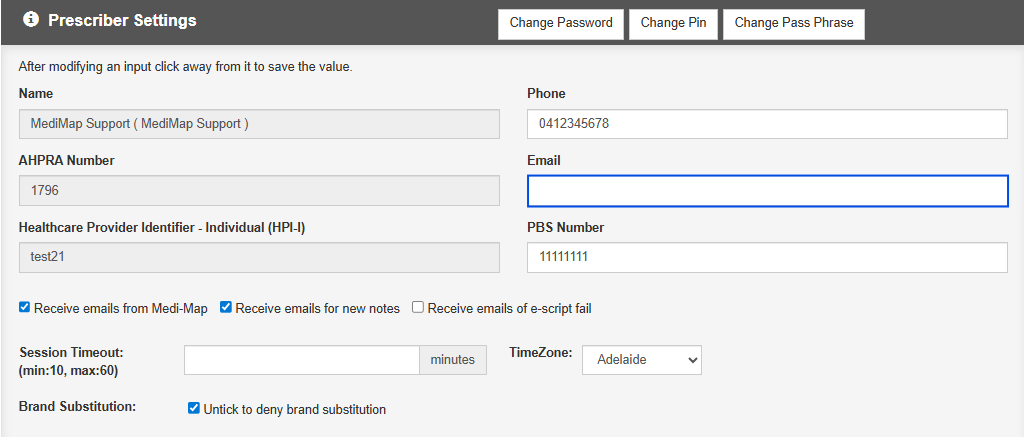The height and width of the screenshot is (437, 1024).
Task: Click the info icon beside Prescriber Settings
Action: point(30,20)
